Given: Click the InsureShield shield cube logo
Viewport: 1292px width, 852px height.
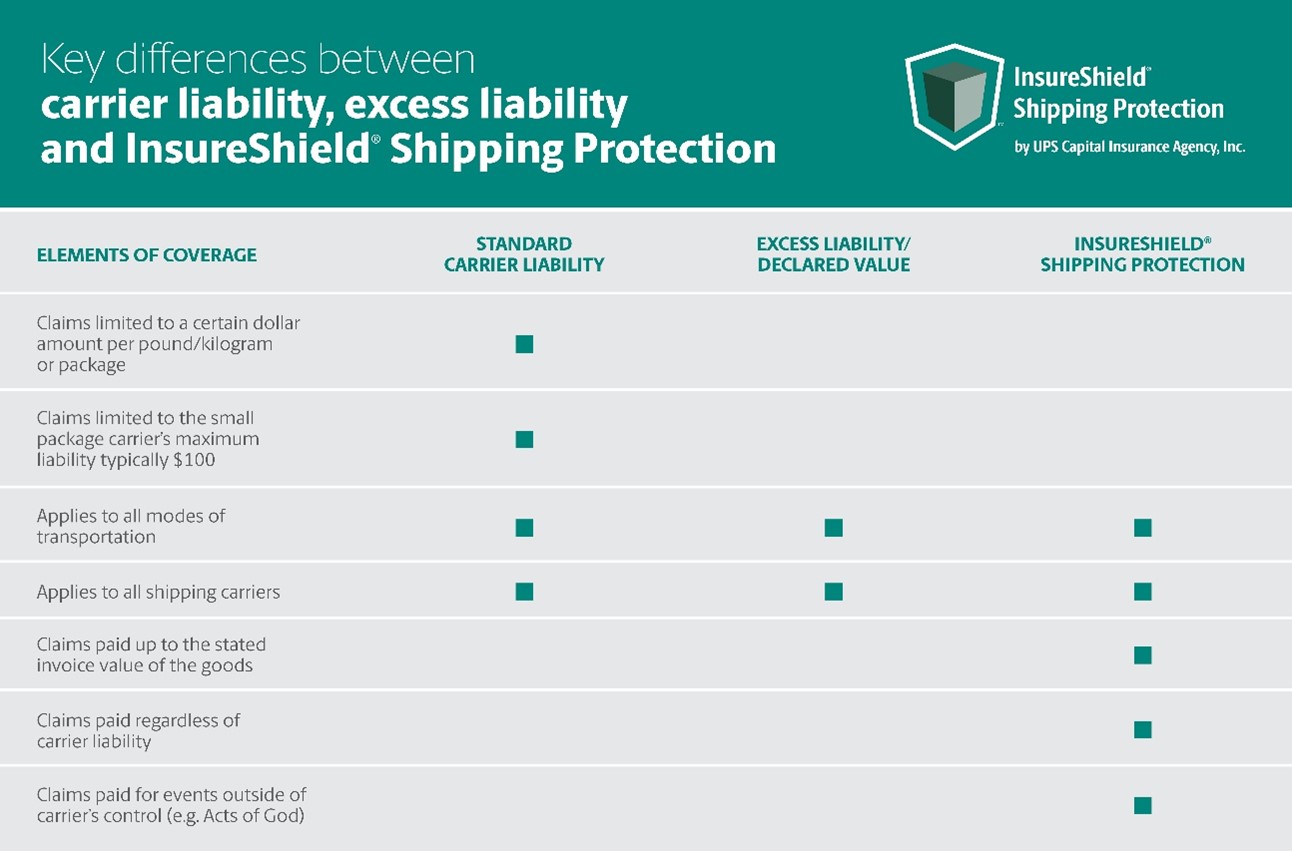Looking at the screenshot, I should tap(953, 97).
